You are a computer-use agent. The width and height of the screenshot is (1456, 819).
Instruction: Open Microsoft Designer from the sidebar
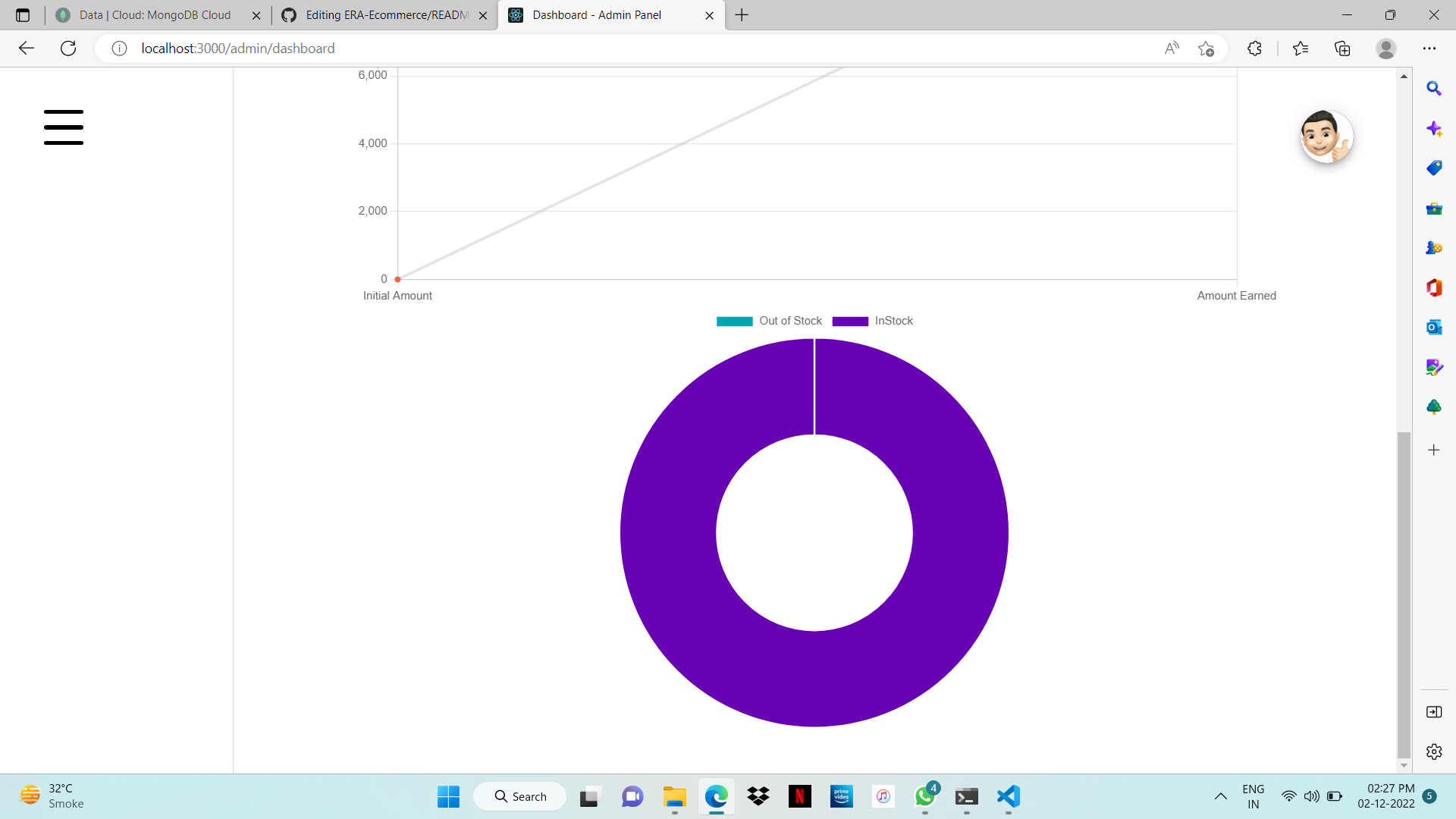click(x=1434, y=367)
